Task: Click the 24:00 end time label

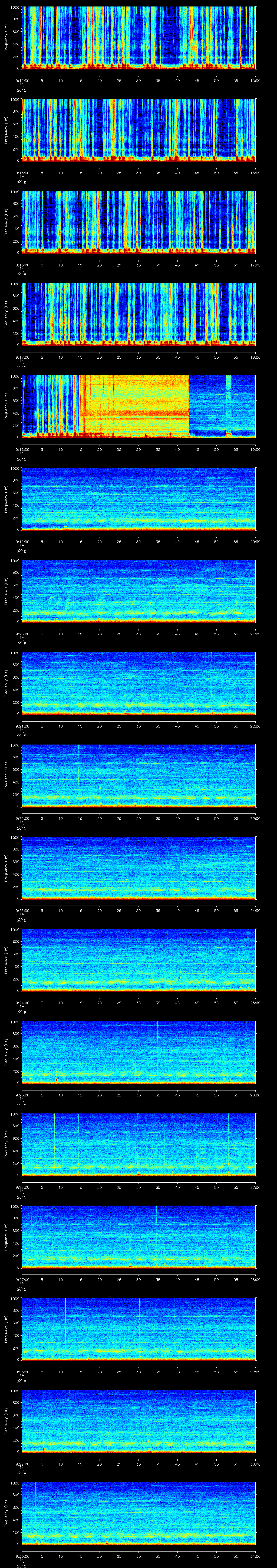Action: click(256, 910)
